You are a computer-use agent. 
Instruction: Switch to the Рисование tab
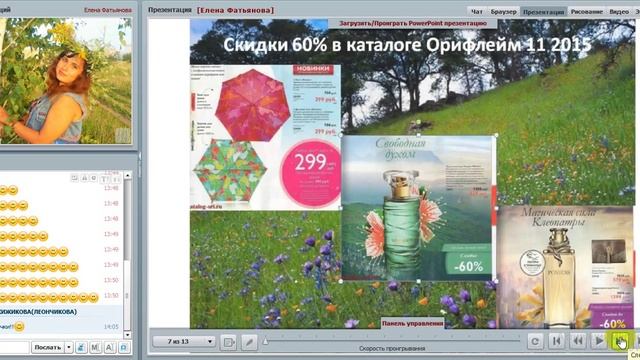click(x=587, y=11)
